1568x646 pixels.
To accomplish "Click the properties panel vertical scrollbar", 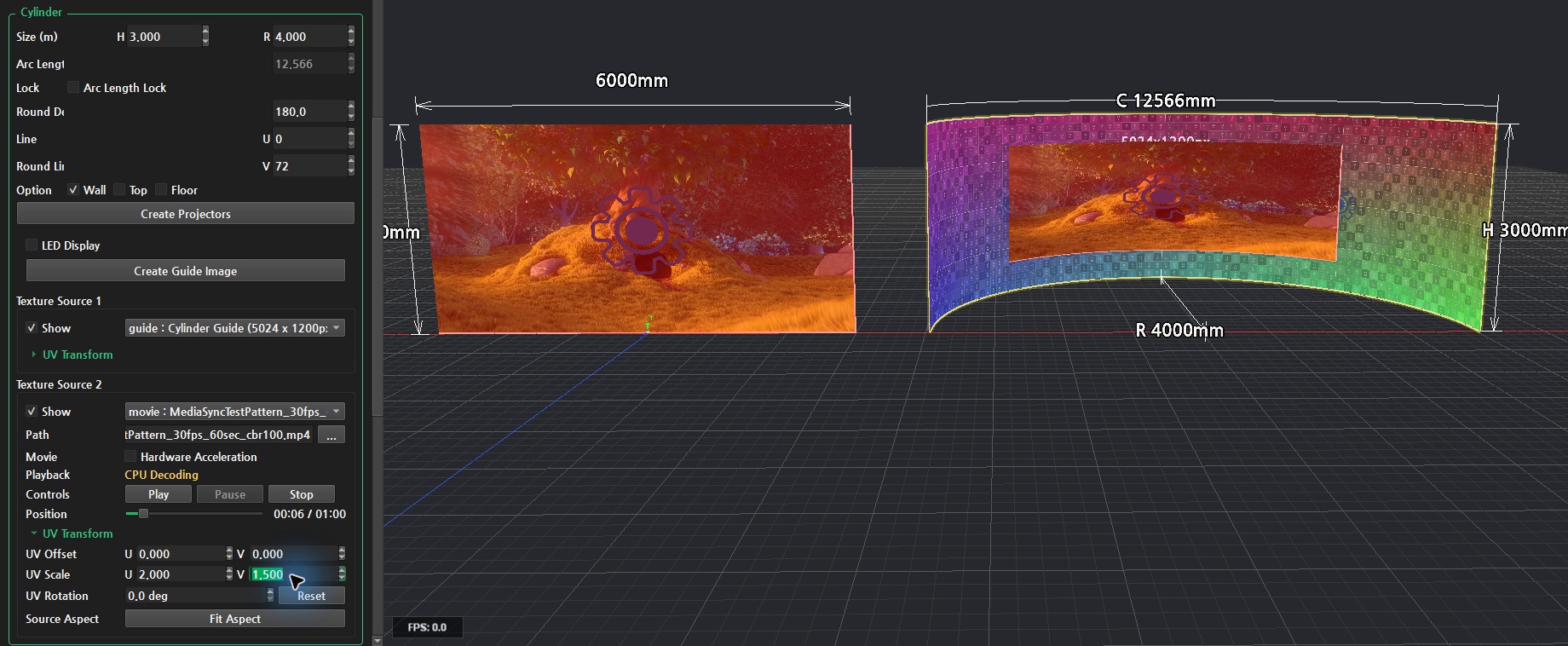I will [x=378, y=267].
